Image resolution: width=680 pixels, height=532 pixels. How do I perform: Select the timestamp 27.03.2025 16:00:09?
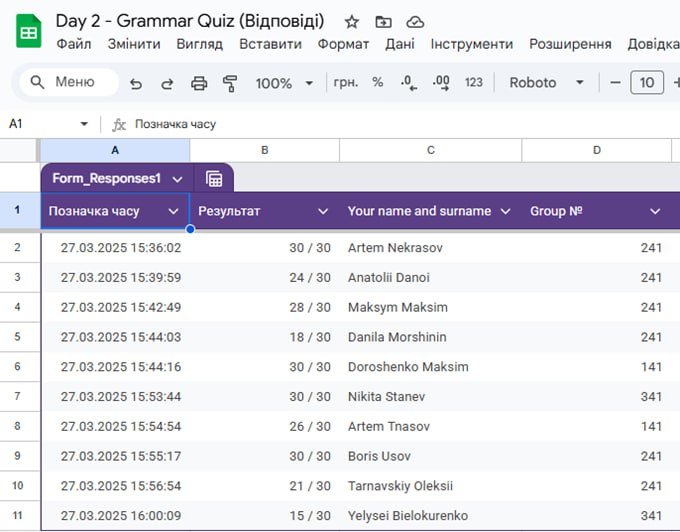115,516
